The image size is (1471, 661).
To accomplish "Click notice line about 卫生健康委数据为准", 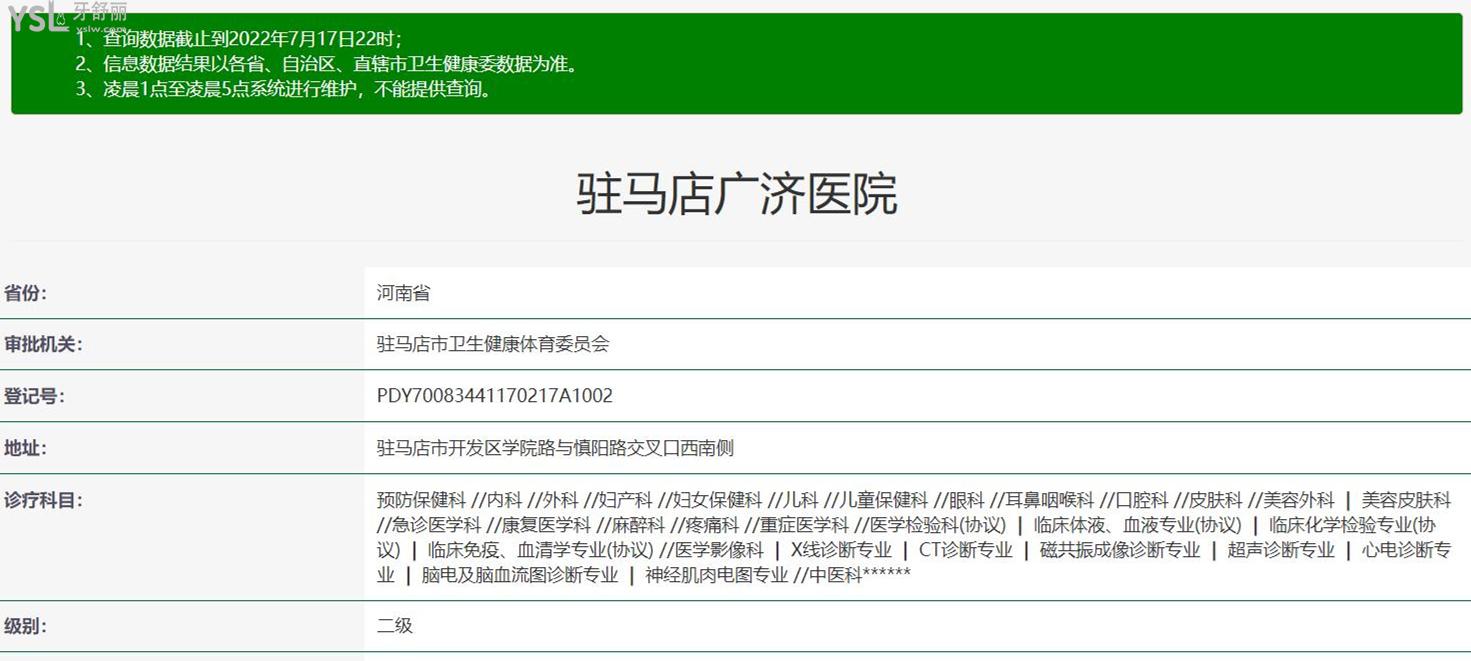I will 328,64.
